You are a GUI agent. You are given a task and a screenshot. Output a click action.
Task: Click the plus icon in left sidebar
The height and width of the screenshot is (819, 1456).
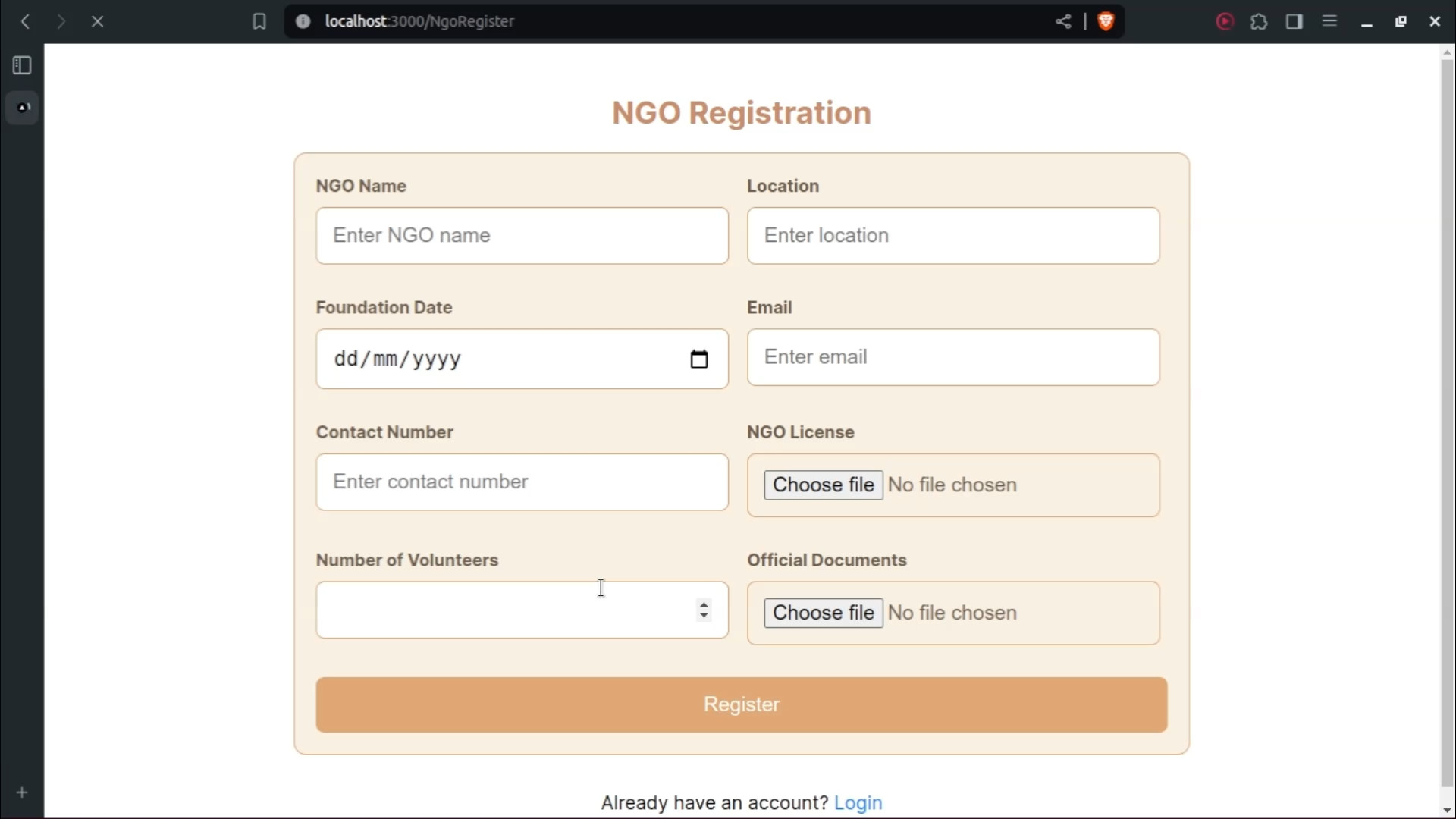[22, 792]
